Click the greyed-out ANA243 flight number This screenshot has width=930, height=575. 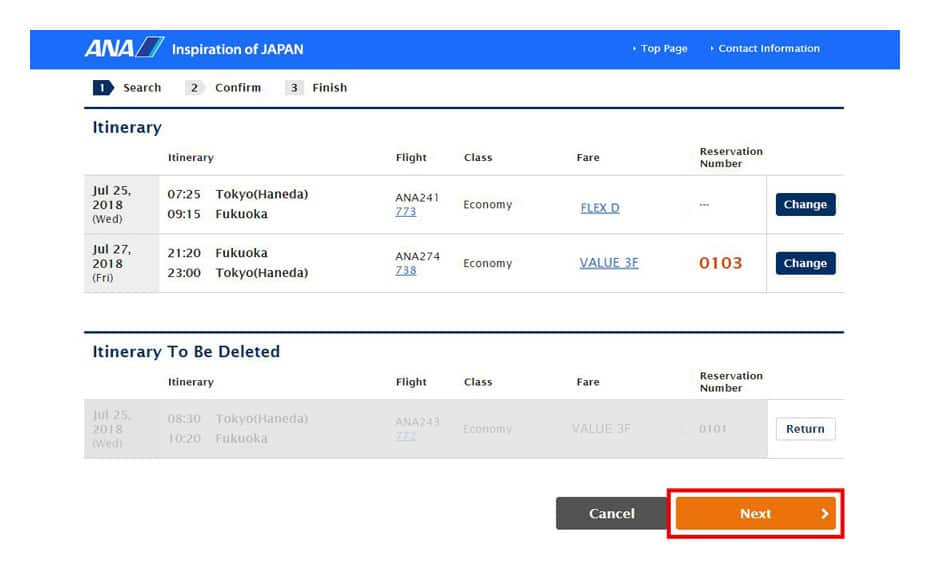418,422
